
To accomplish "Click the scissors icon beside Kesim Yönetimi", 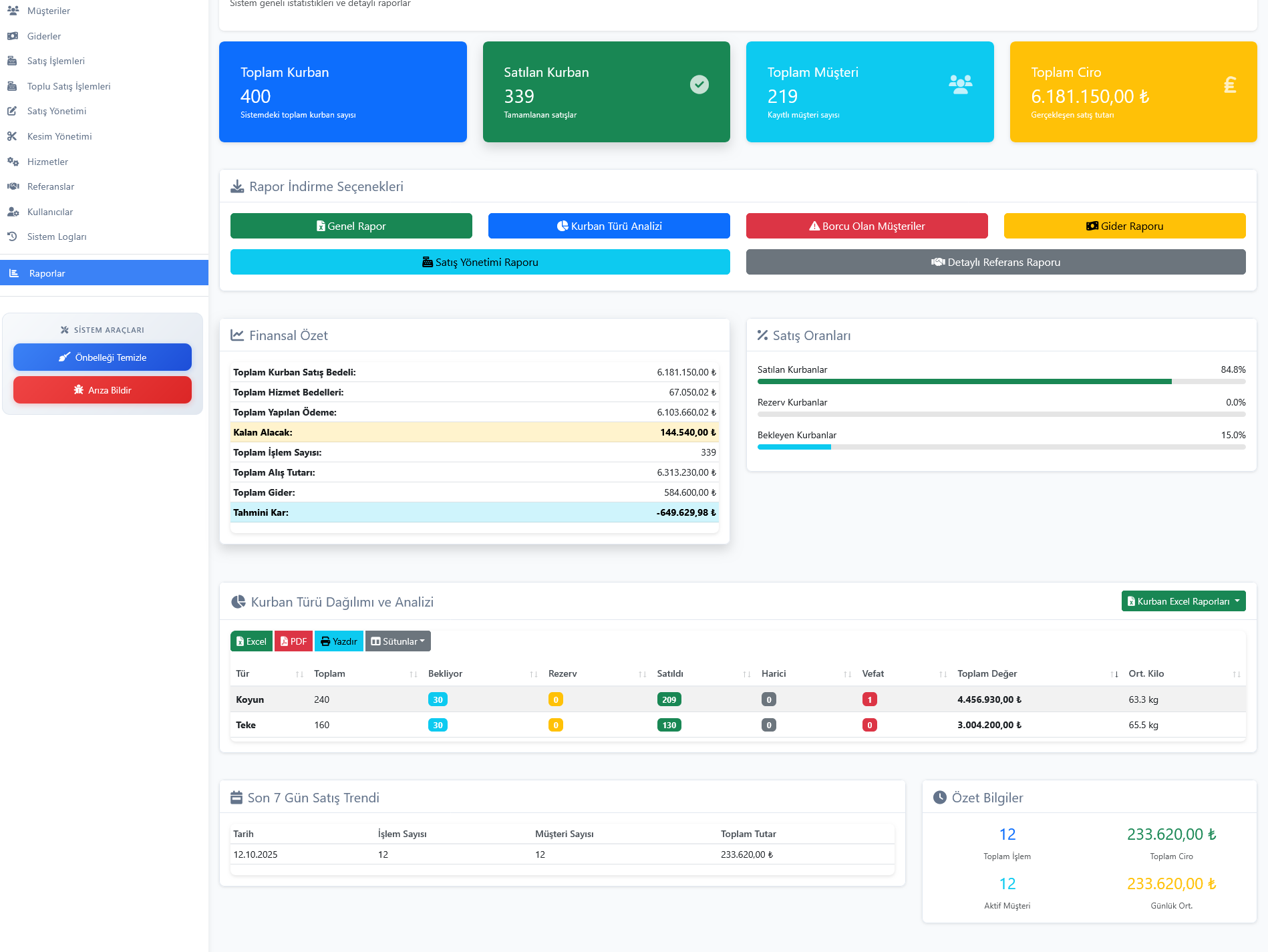I will click(12, 136).
